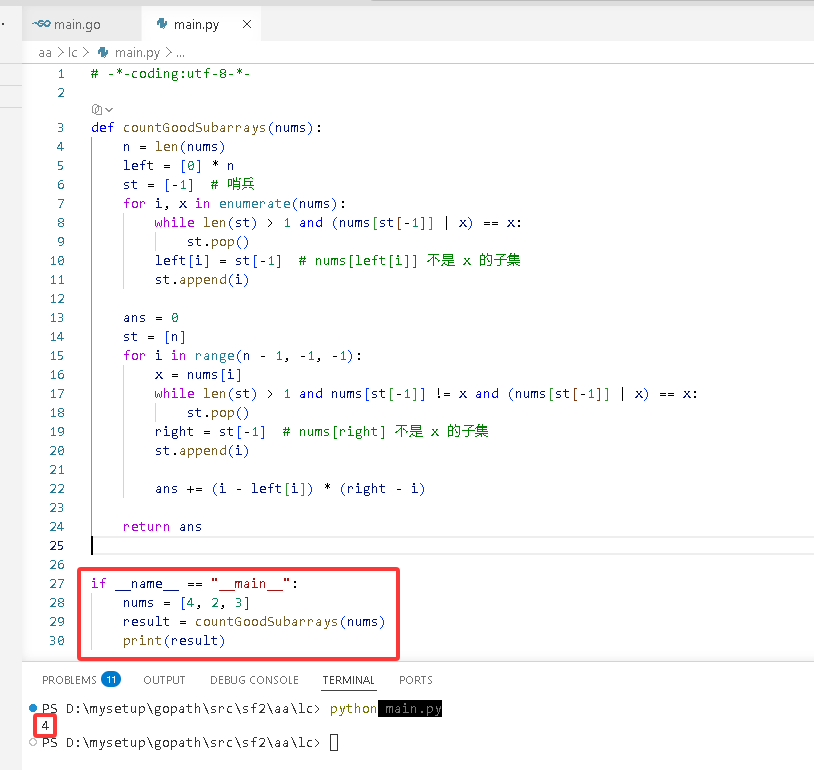The height and width of the screenshot is (770, 814).
Task: Click the hollow circle beside last prompt
Action: point(33,742)
